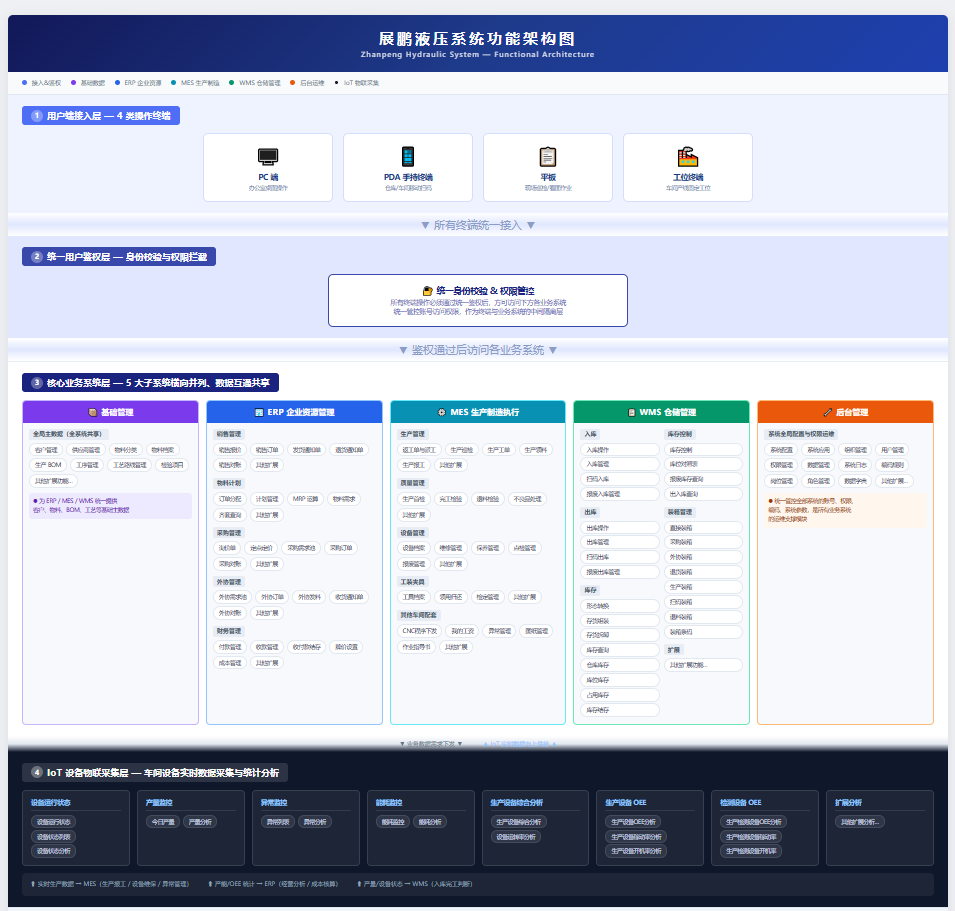Click the ERP 企业资源 legend label
Viewport: 955px width, 911px height.
click(x=143, y=83)
